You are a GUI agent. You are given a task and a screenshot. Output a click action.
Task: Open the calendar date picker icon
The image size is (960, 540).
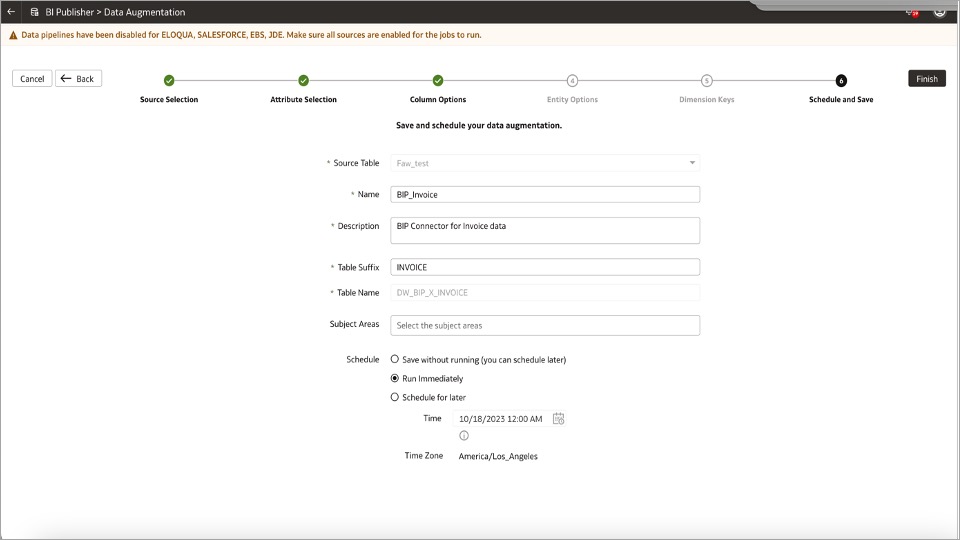click(558, 419)
